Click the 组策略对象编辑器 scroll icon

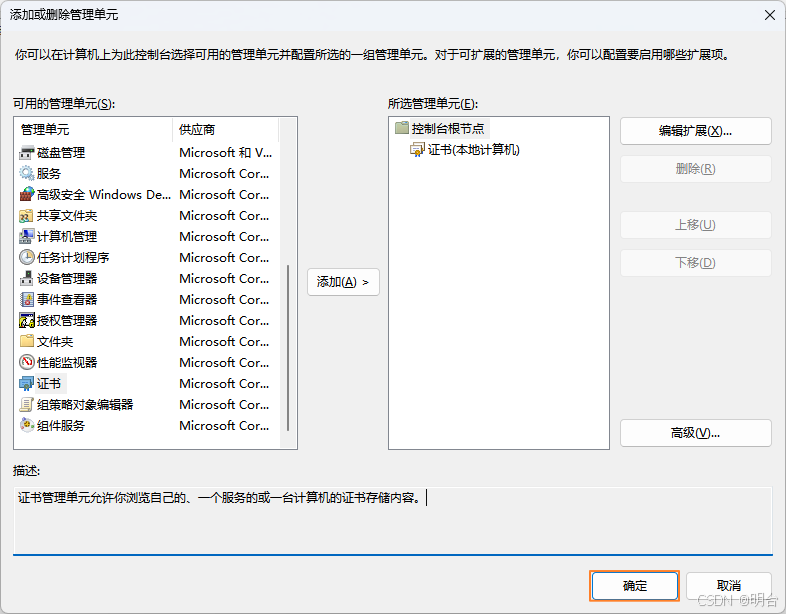coord(27,405)
